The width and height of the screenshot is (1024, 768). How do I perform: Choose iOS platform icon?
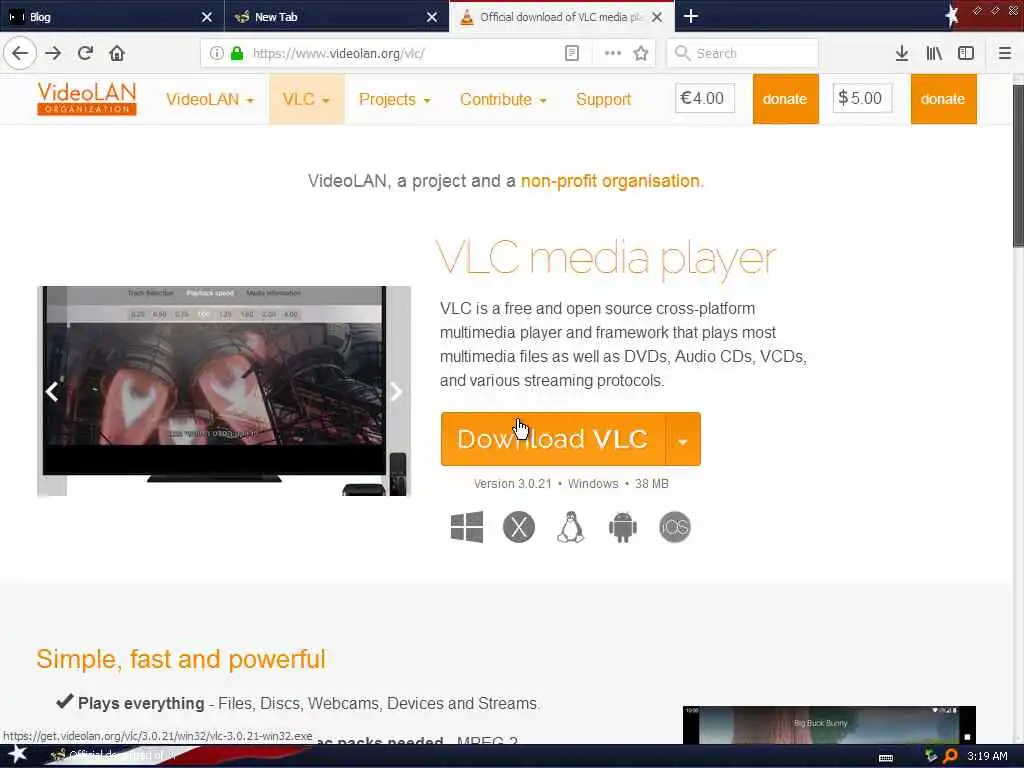[x=675, y=527]
